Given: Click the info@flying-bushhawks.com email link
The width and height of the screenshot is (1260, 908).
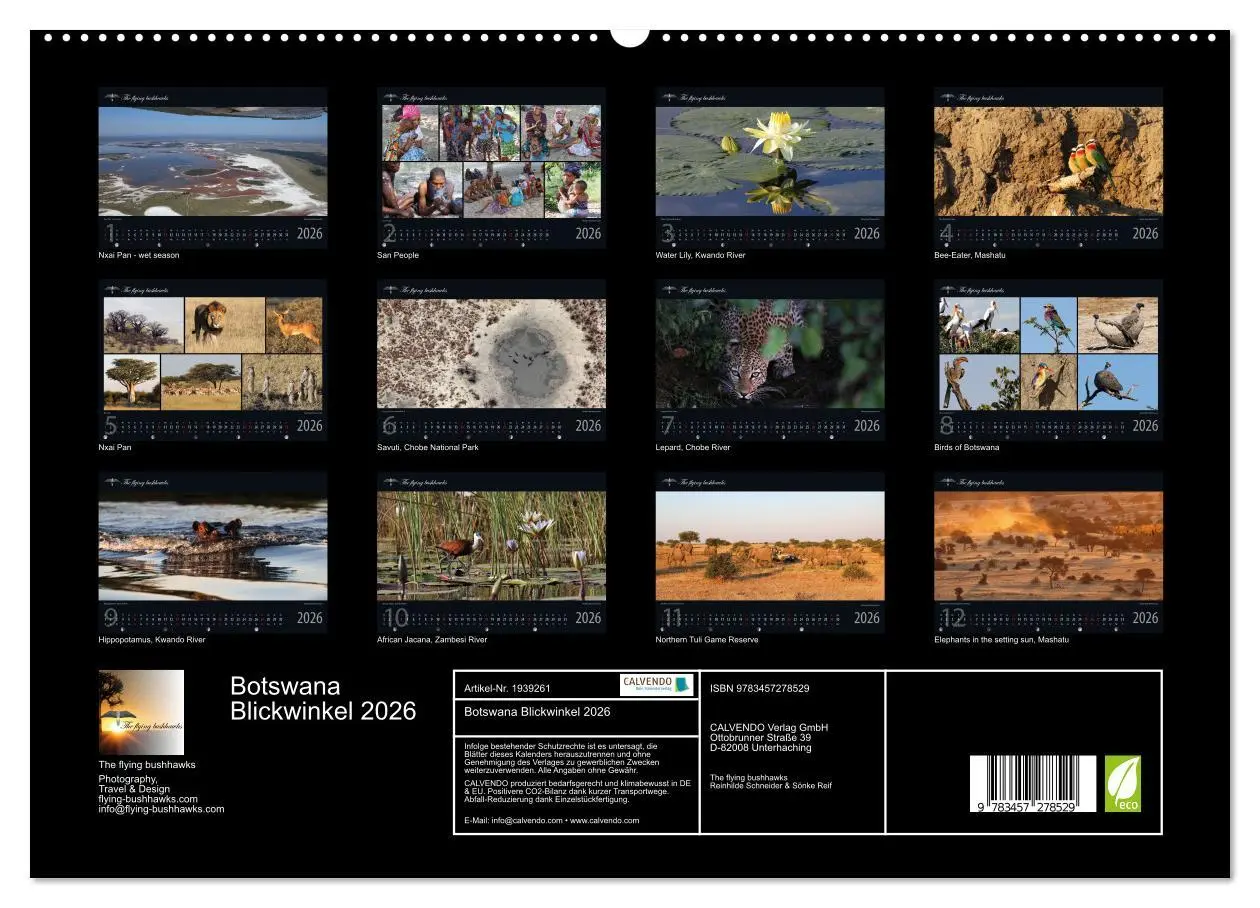Looking at the screenshot, I should [x=160, y=809].
